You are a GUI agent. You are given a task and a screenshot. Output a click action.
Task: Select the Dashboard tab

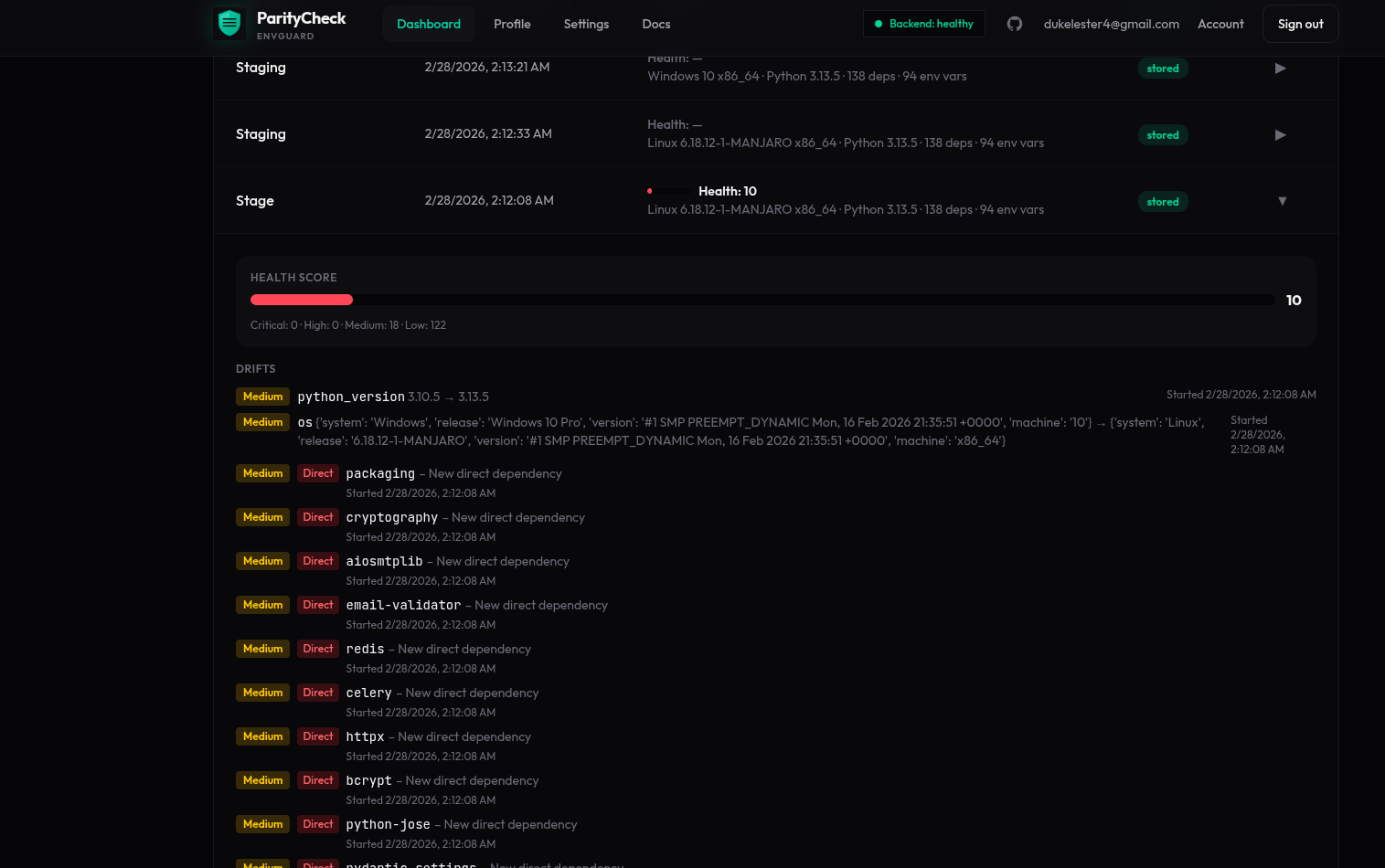click(x=429, y=24)
